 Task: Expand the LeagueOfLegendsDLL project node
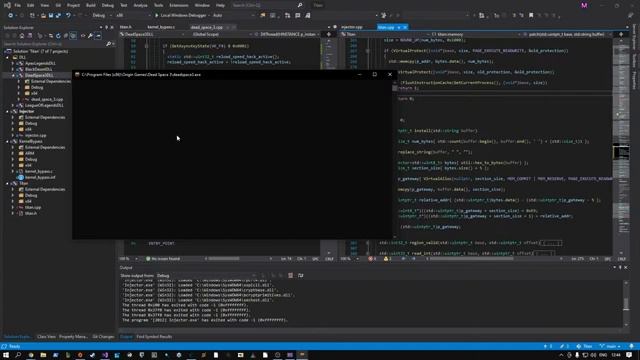(x=13, y=105)
